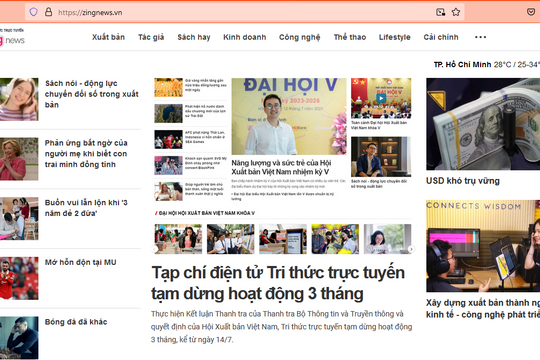The height and width of the screenshot is (360, 540).
Task: Click the 'Đại hội Đại biểu Hội Xuất bản' related link
Action: (x=282, y=196)
